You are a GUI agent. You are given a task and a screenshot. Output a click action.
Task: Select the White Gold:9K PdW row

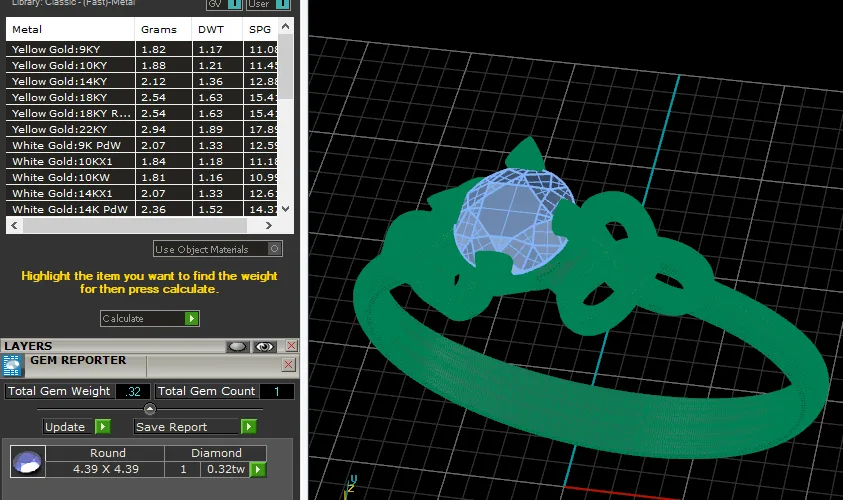pos(142,145)
